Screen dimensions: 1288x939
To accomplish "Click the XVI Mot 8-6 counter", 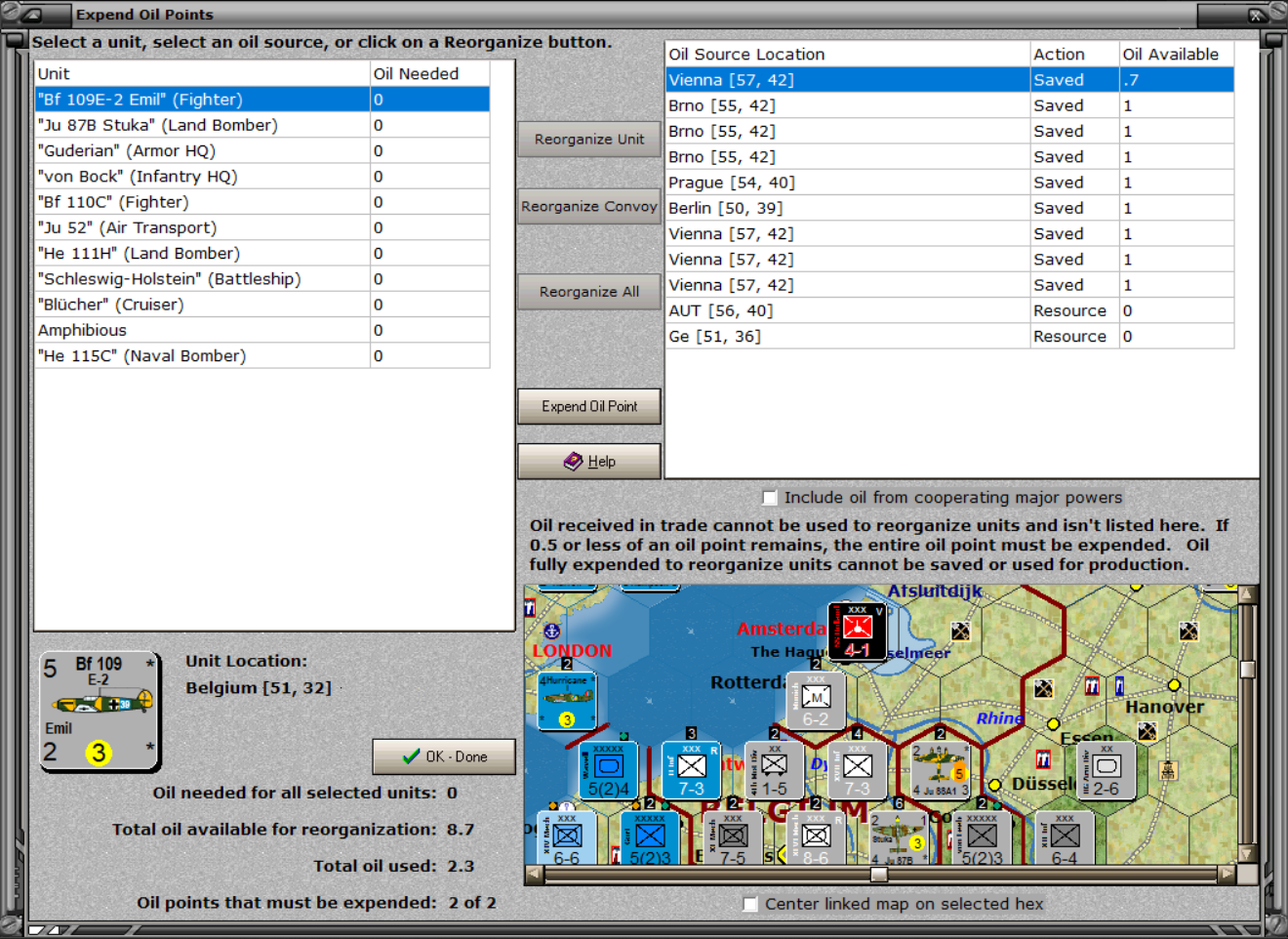I will pyautogui.click(x=816, y=838).
